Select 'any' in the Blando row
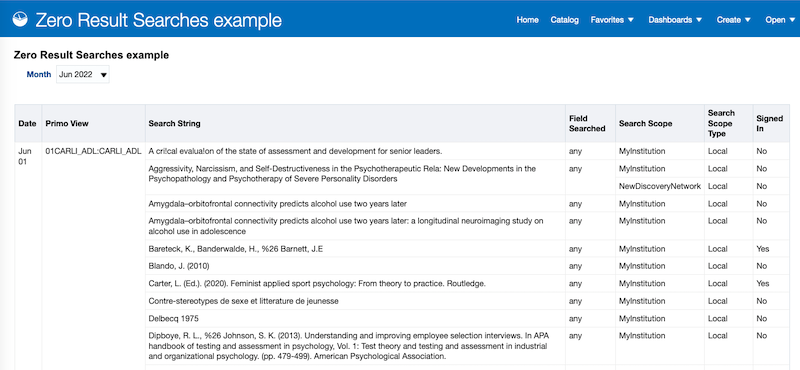 click(575, 266)
